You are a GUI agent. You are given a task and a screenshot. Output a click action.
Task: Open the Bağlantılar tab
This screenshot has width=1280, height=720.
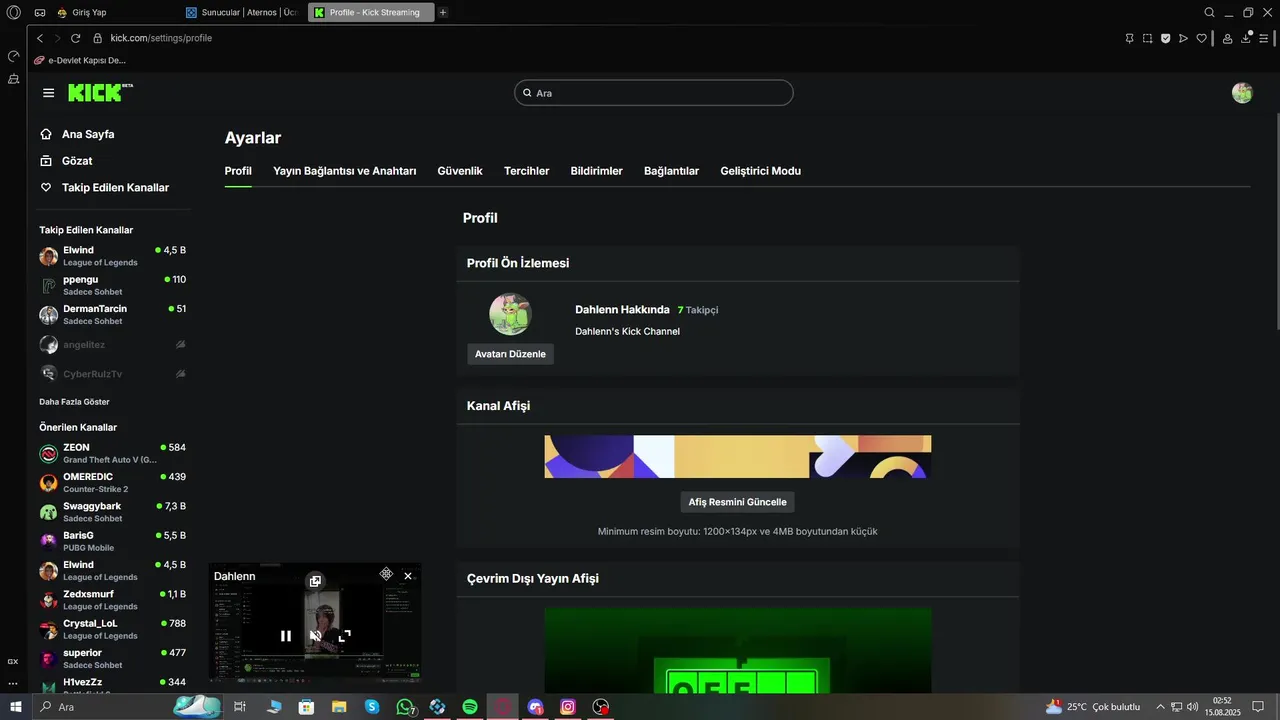point(672,171)
